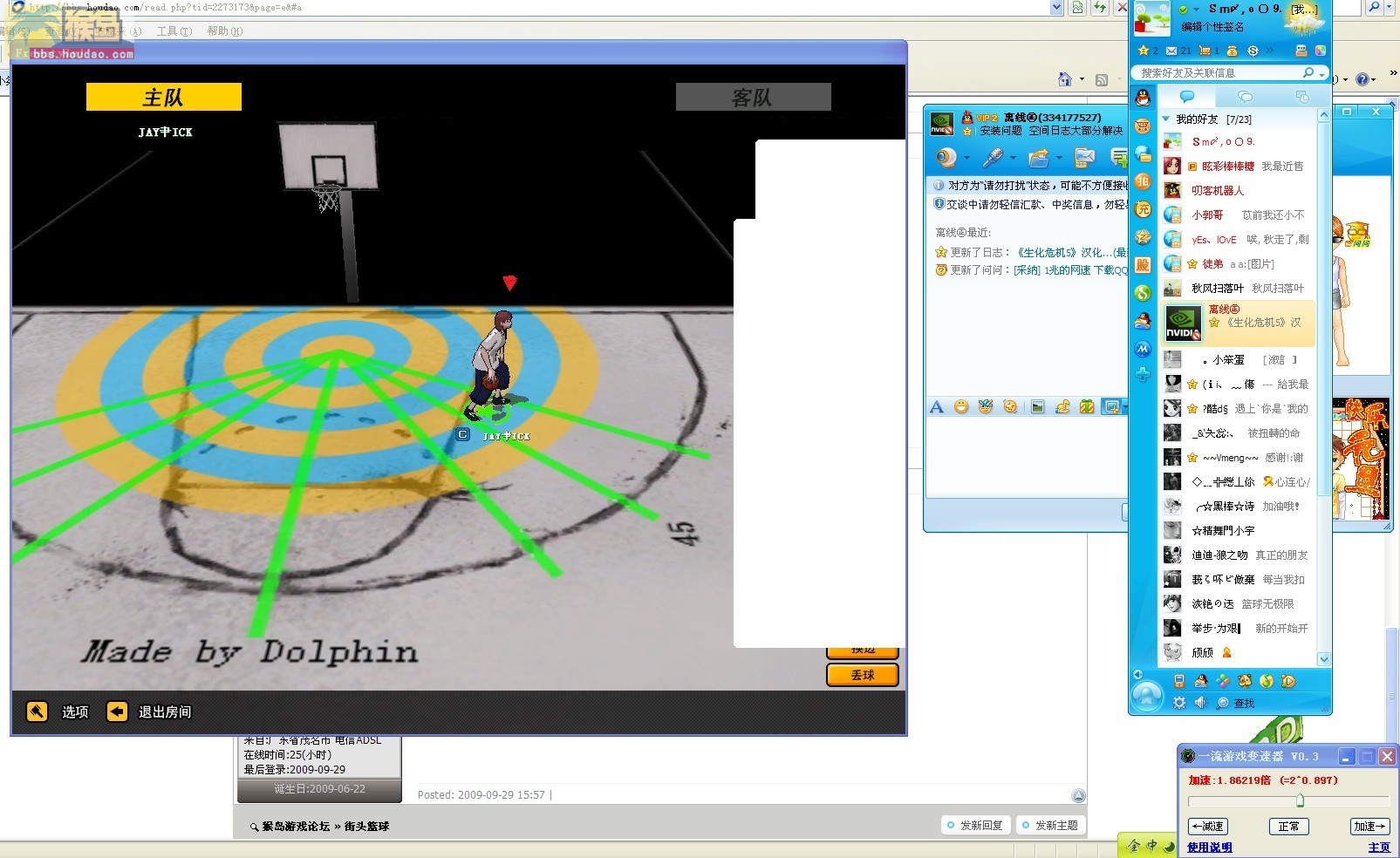Click the 退出房间 exit-room arrow icon
The width and height of the screenshot is (1400, 858).
[117, 712]
